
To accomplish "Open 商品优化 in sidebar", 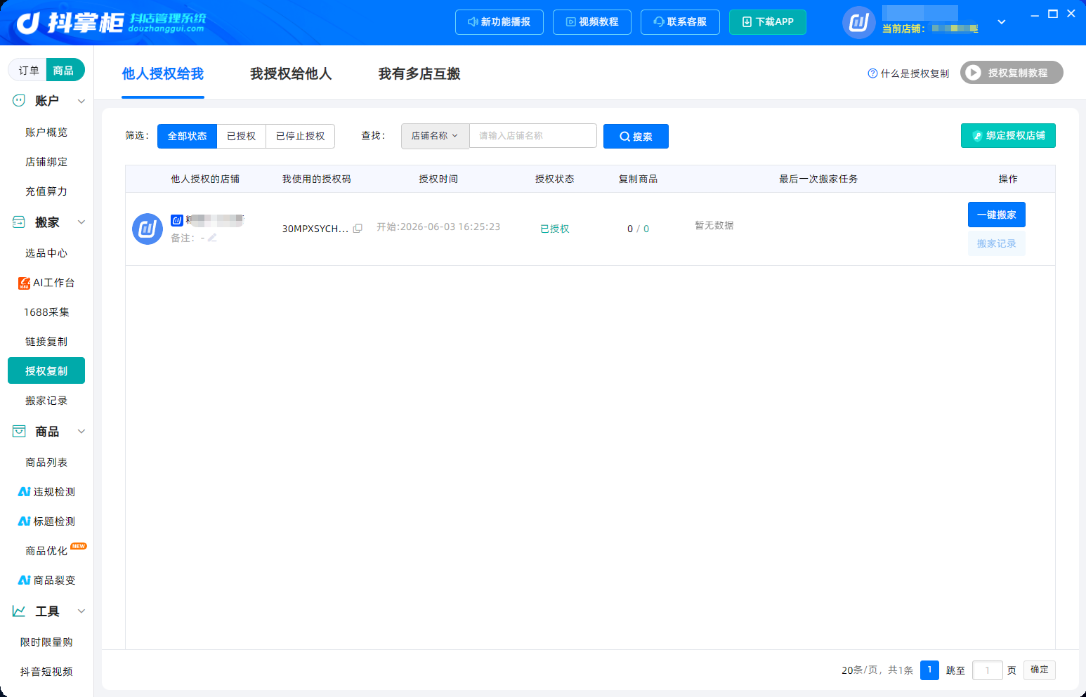I will [x=46, y=551].
